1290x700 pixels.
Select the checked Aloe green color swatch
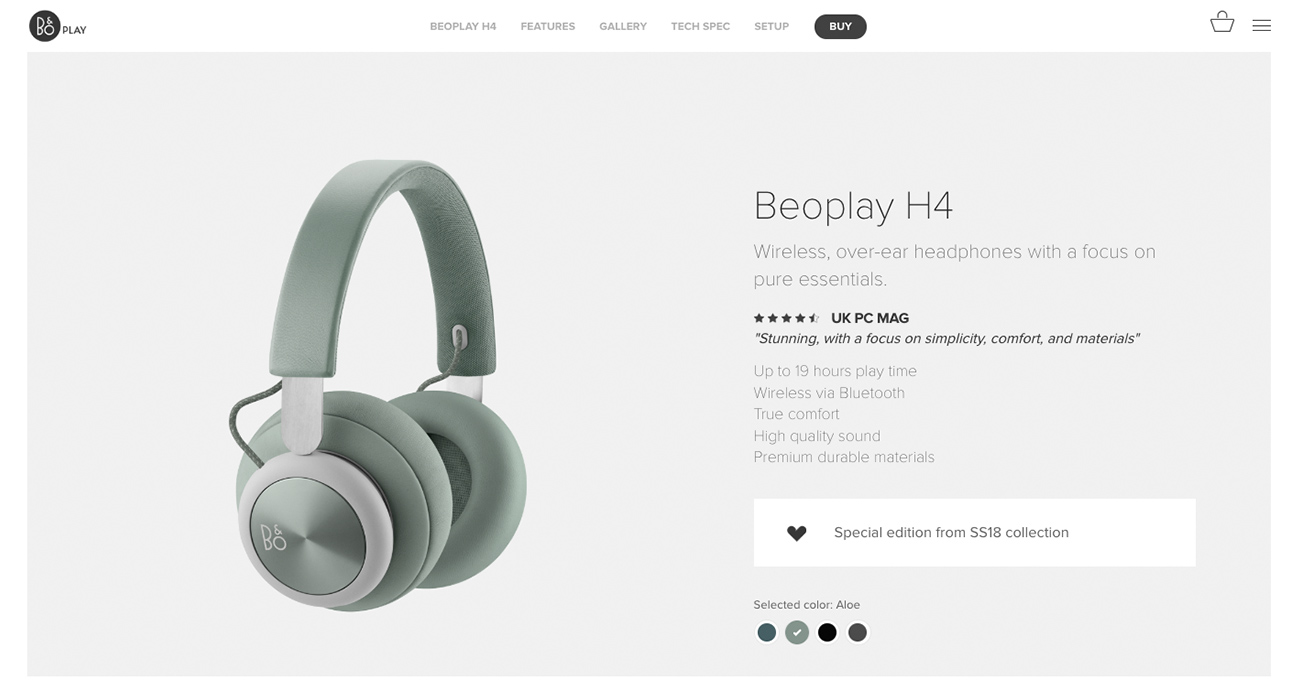coord(797,632)
